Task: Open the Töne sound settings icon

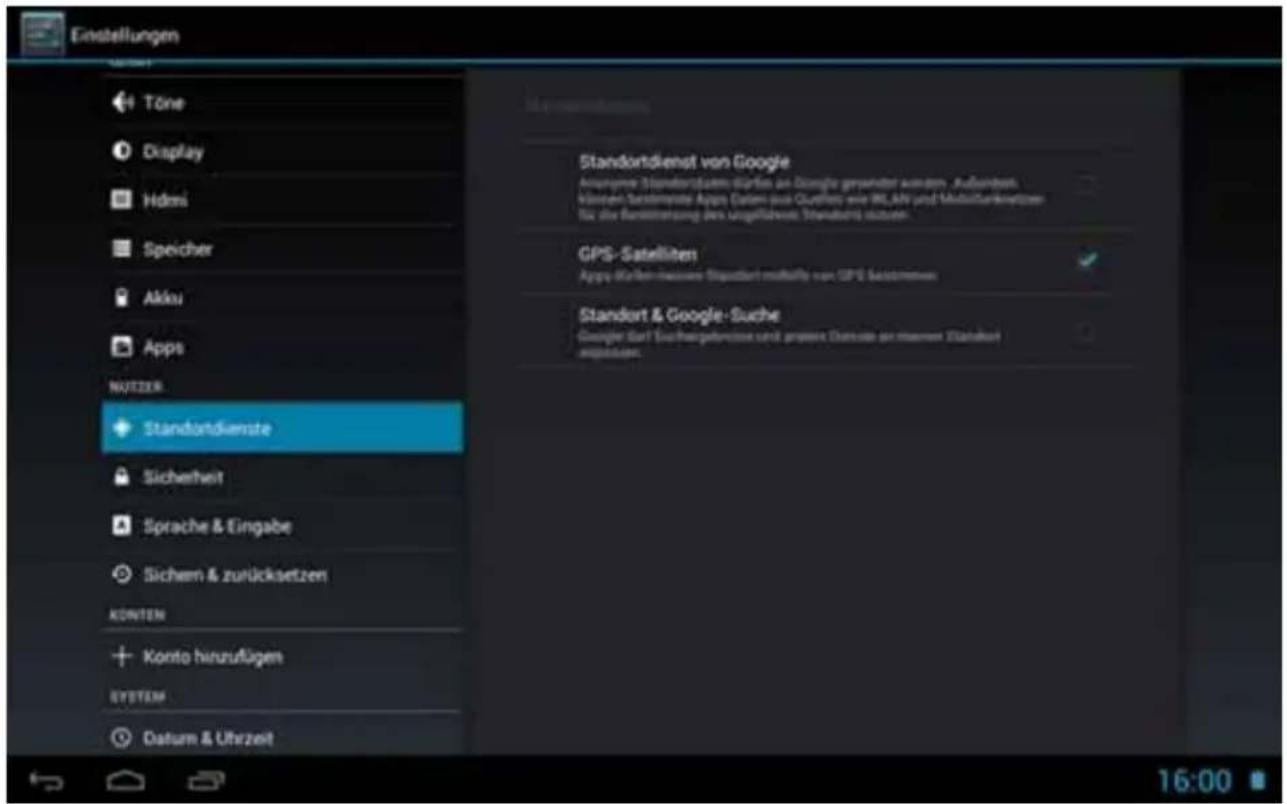Action: [121, 103]
